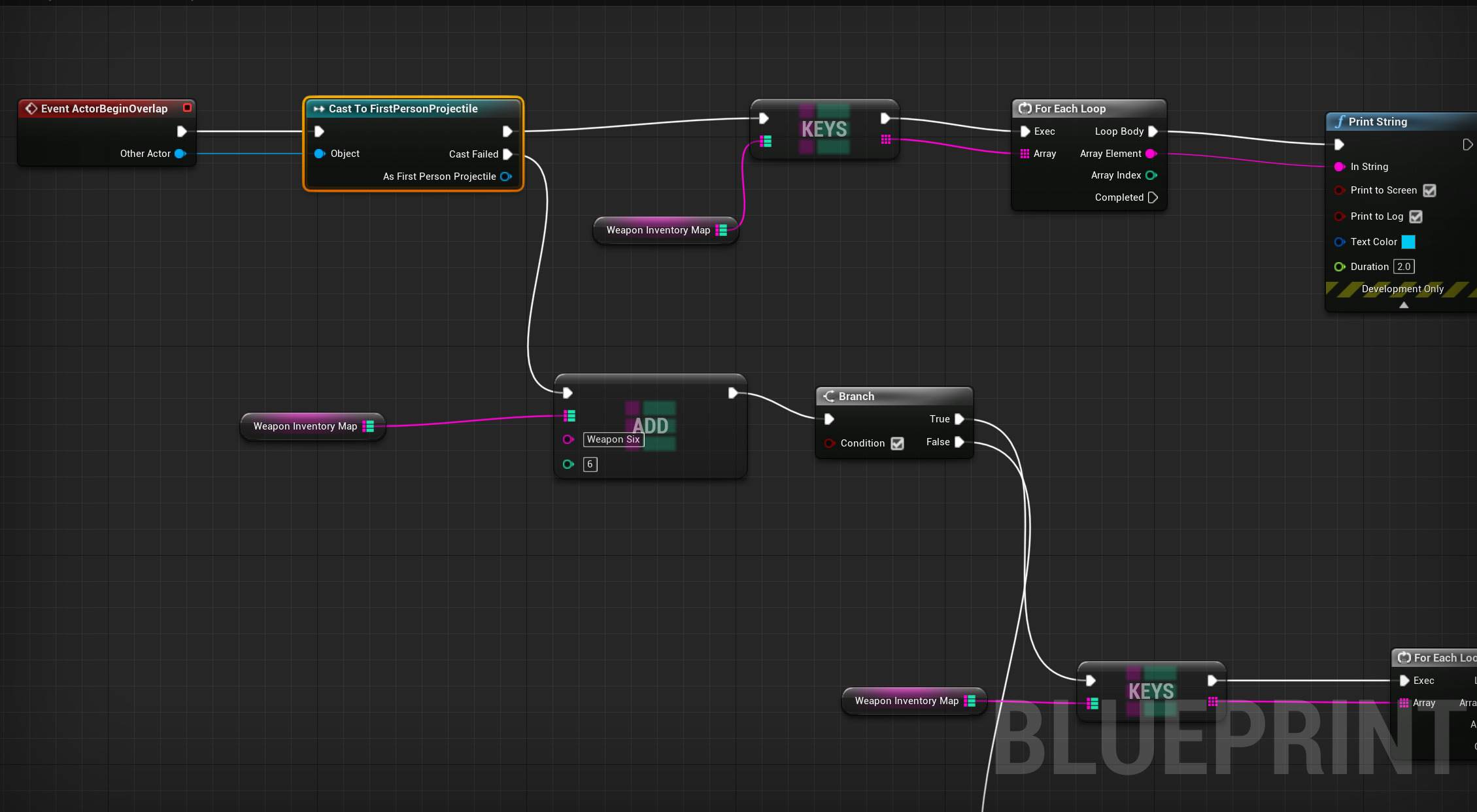Image resolution: width=1477 pixels, height=812 pixels.
Task: Click Weapon Inventory Map variable near ADD node
Action: [x=305, y=426]
